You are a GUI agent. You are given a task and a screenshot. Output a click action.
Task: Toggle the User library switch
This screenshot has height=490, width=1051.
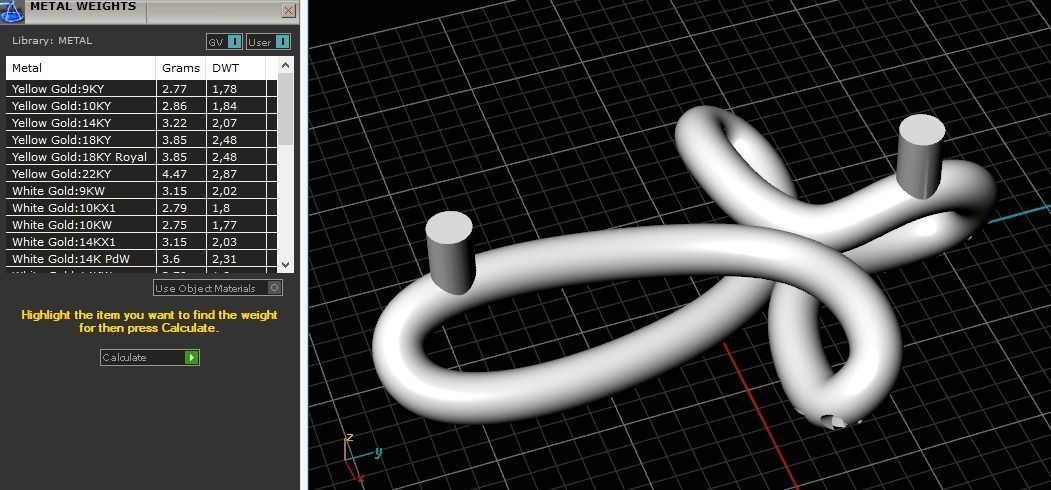coord(268,42)
